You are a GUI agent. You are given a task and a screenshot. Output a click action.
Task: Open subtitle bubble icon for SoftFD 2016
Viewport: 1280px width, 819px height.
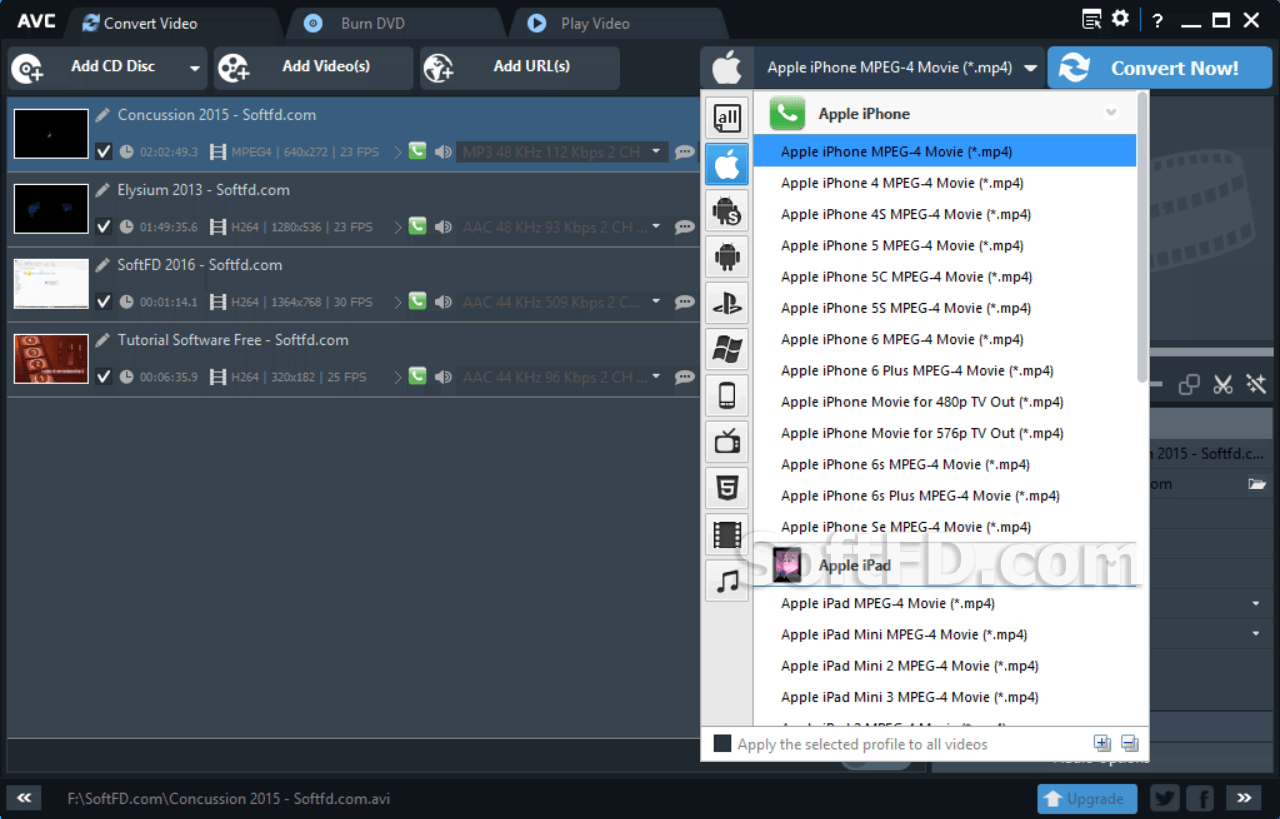pyautogui.click(x=685, y=302)
